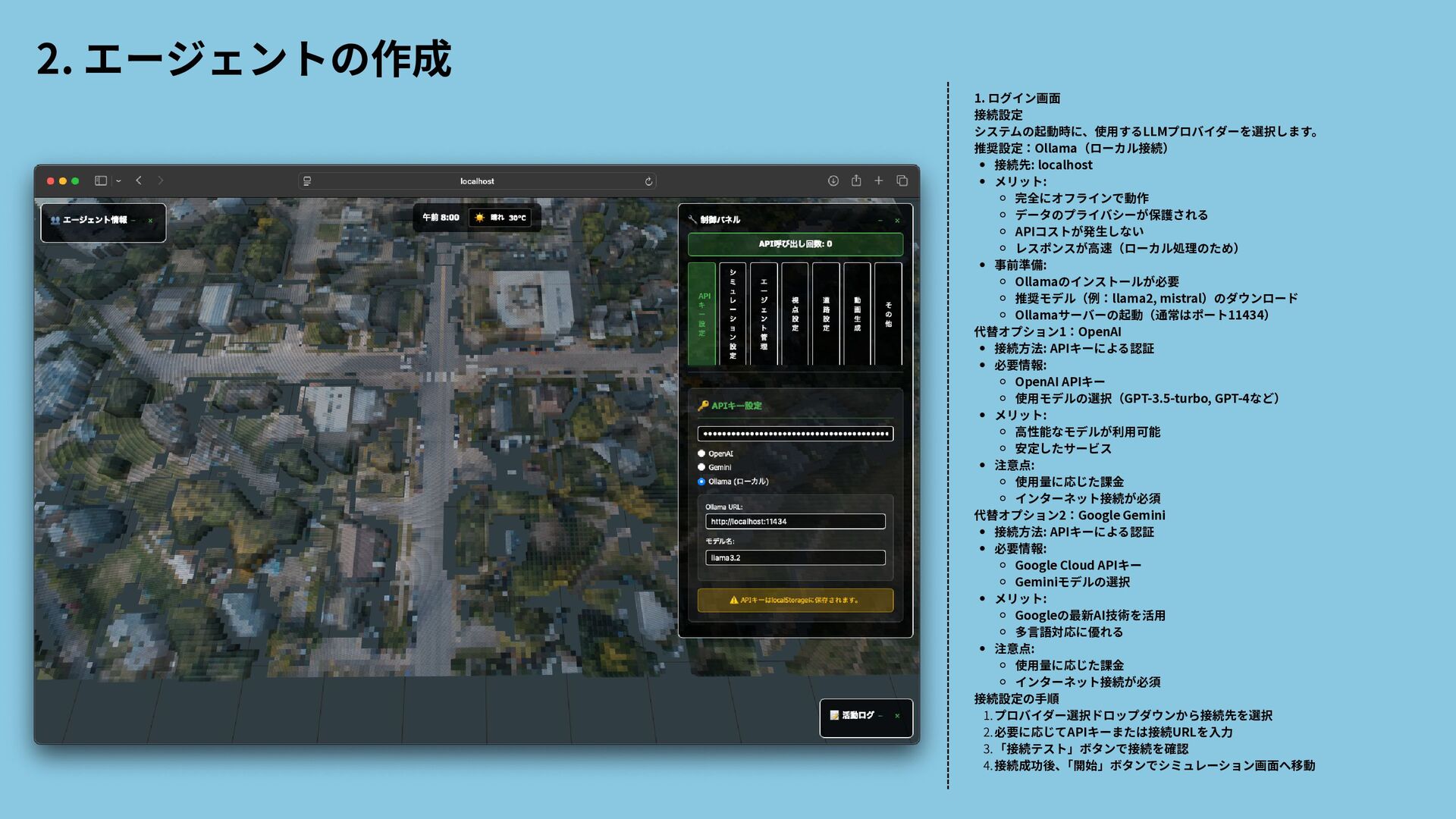Open the Safari downloads icon

coord(833,180)
